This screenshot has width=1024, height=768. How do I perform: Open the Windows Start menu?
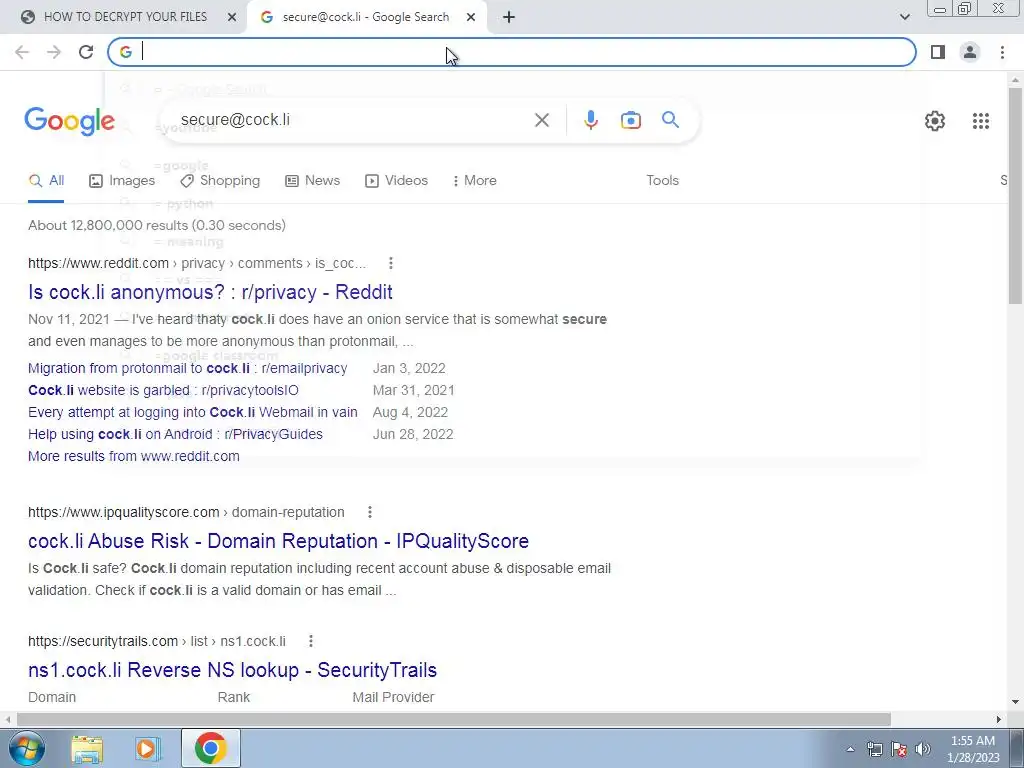click(x=26, y=748)
